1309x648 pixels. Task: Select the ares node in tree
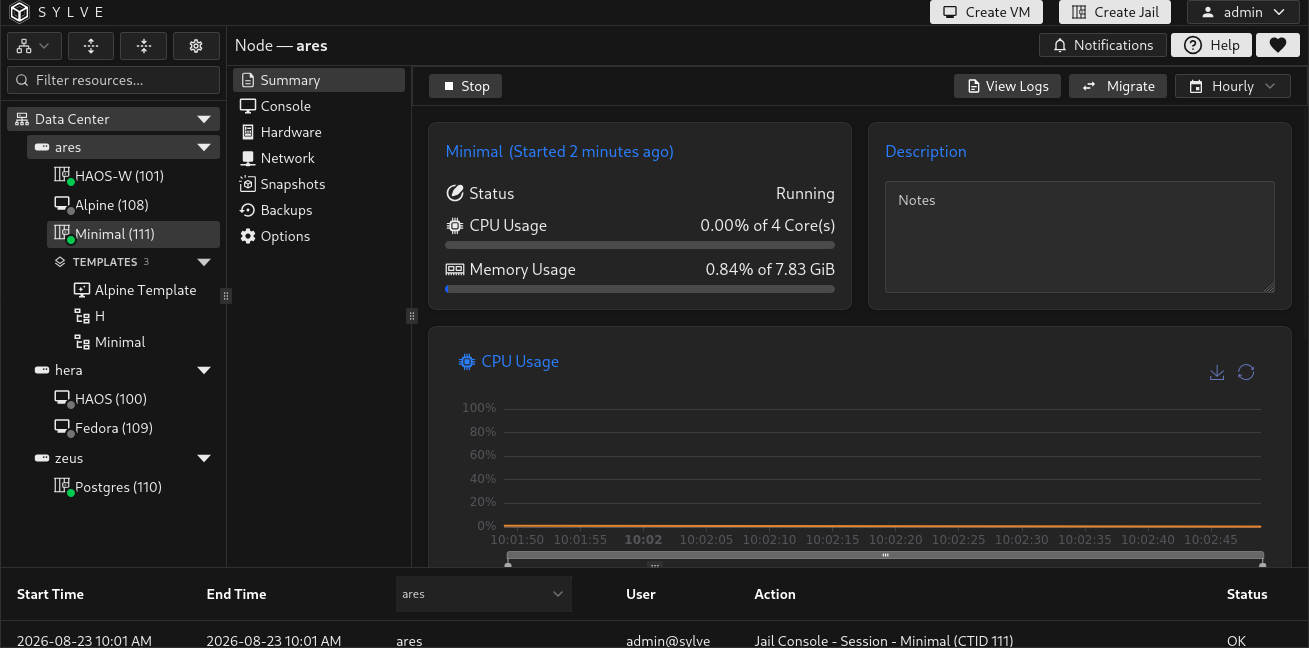pyautogui.click(x=123, y=147)
